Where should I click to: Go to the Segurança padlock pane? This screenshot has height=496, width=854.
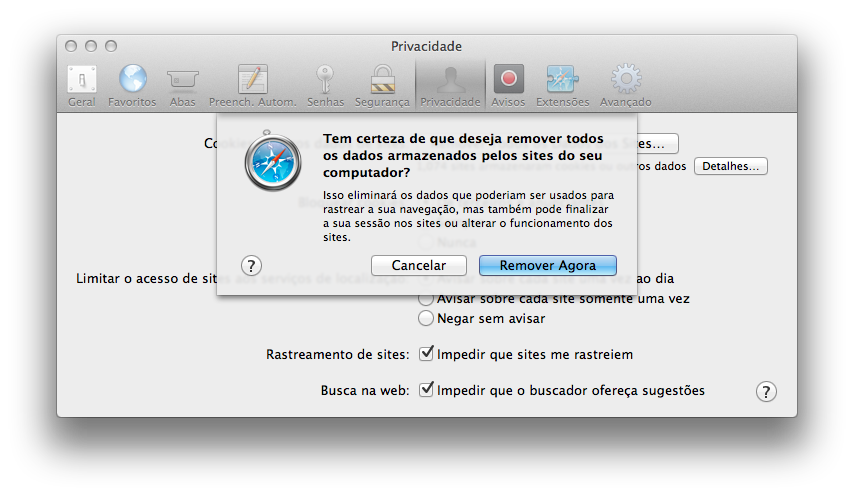click(380, 85)
